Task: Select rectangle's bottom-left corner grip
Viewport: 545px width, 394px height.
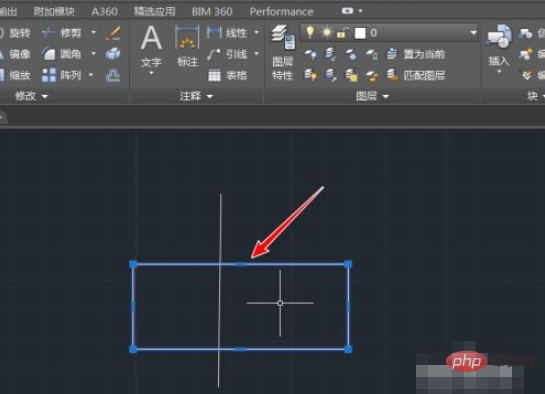Action: 133,349
